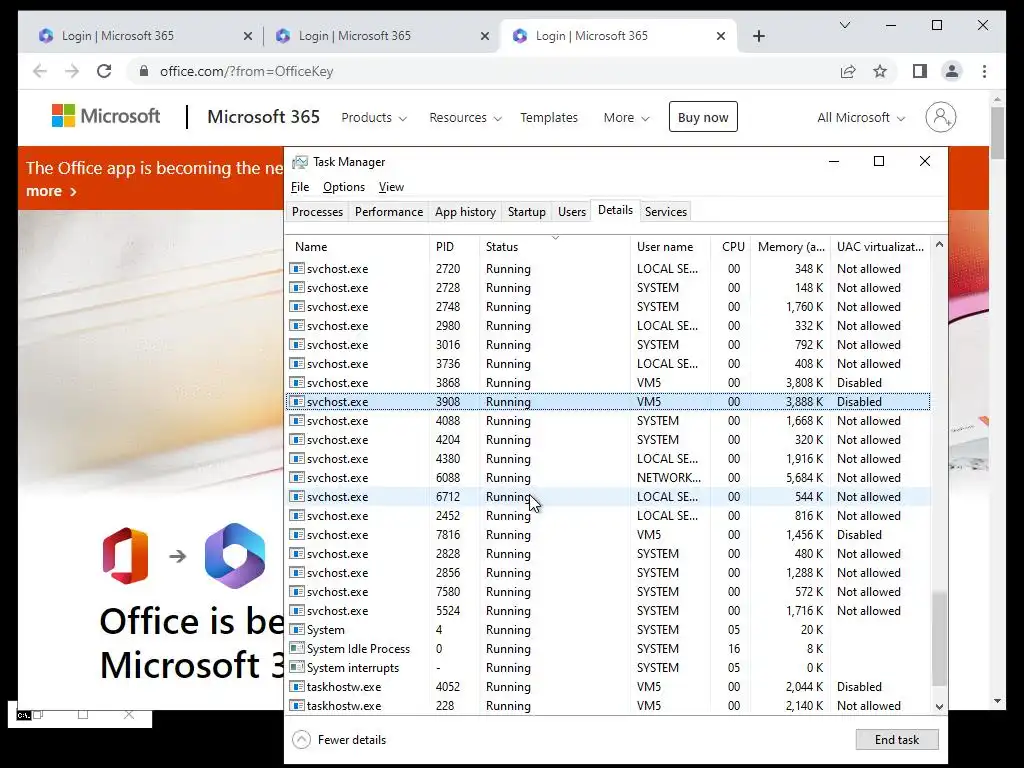This screenshot has height=768, width=1024.
Task: Click the Task Manager scrollbar down arrow
Action: pyautogui.click(x=939, y=706)
